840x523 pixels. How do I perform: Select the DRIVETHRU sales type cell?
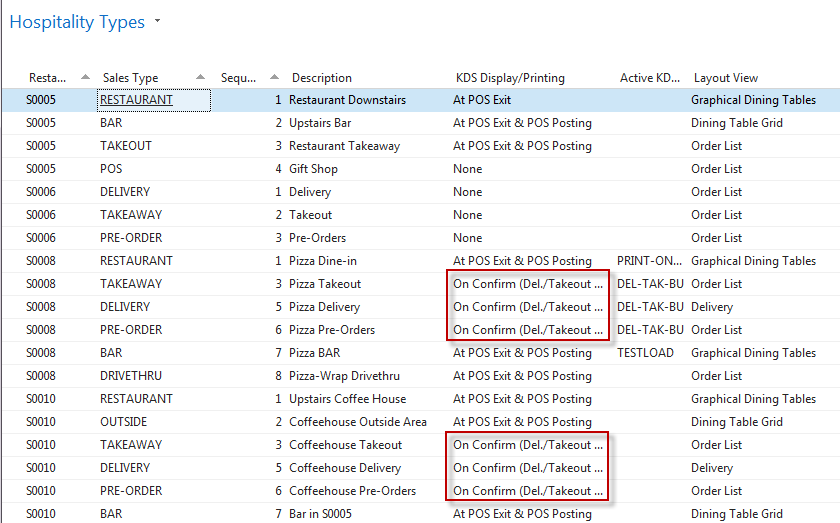[130, 376]
